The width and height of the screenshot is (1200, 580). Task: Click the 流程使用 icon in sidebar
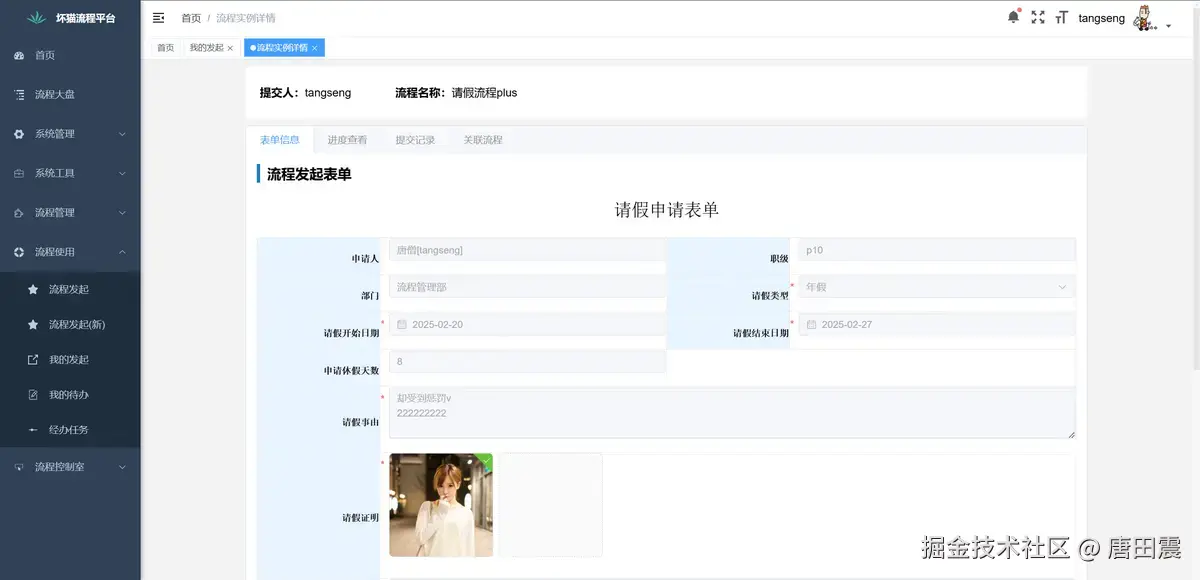click(19, 252)
